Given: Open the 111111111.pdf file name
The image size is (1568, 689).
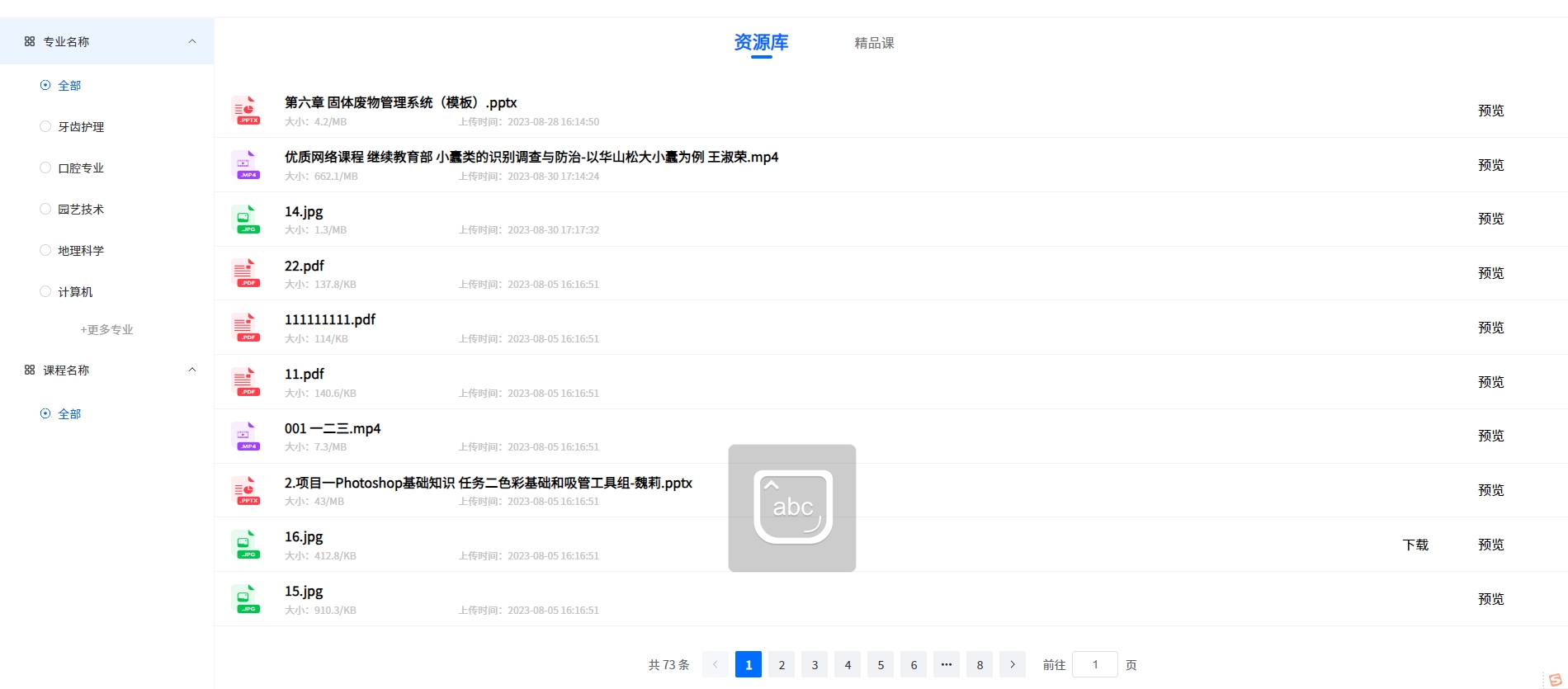Looking at the screenshot, I should coord(330,319).
